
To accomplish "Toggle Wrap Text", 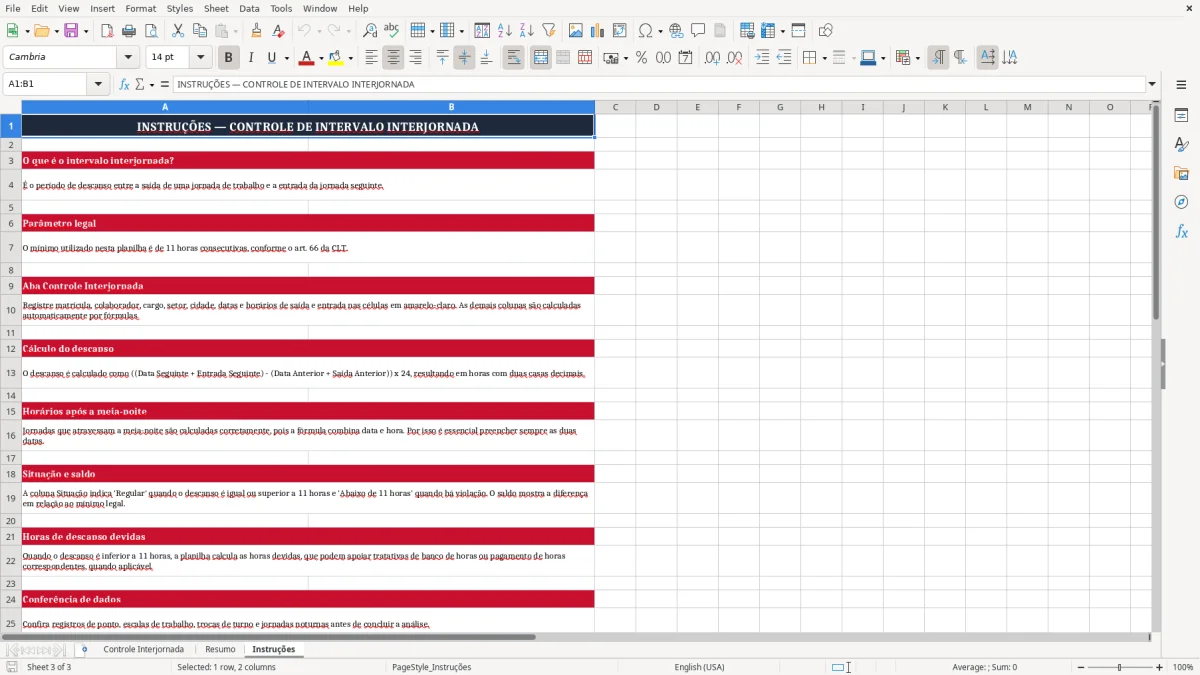I will [513, 58].
